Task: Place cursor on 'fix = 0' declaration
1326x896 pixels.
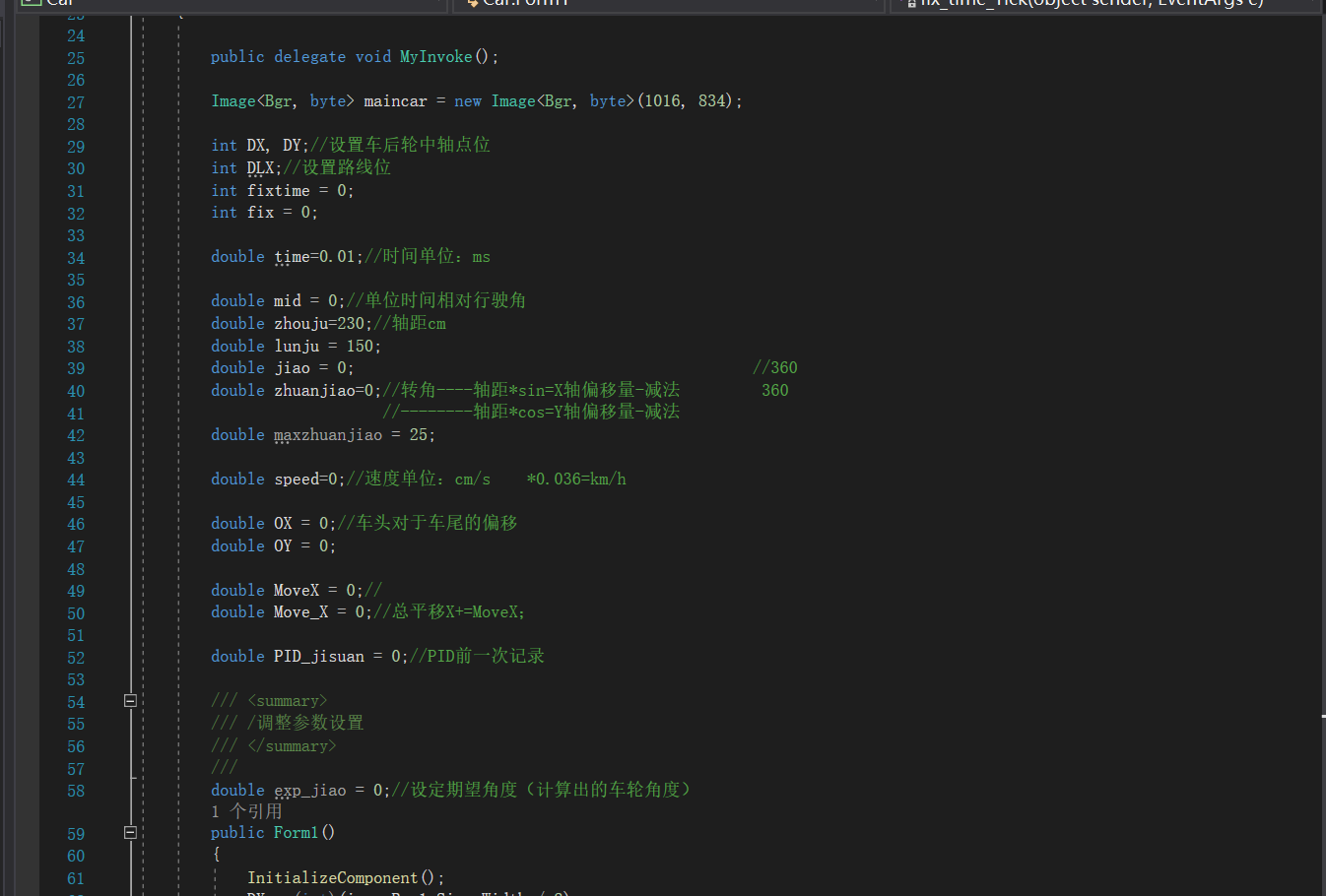Action: [x=278, y=213]
